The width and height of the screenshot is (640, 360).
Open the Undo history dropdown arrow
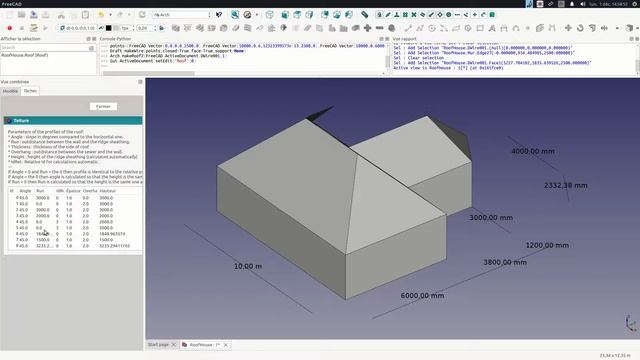(x=110, y=15)
